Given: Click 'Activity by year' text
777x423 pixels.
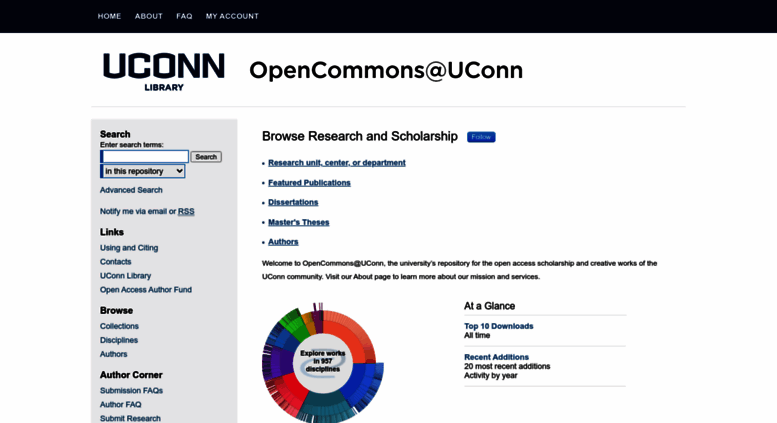Looking at the screenshot, I should (491, 376).
